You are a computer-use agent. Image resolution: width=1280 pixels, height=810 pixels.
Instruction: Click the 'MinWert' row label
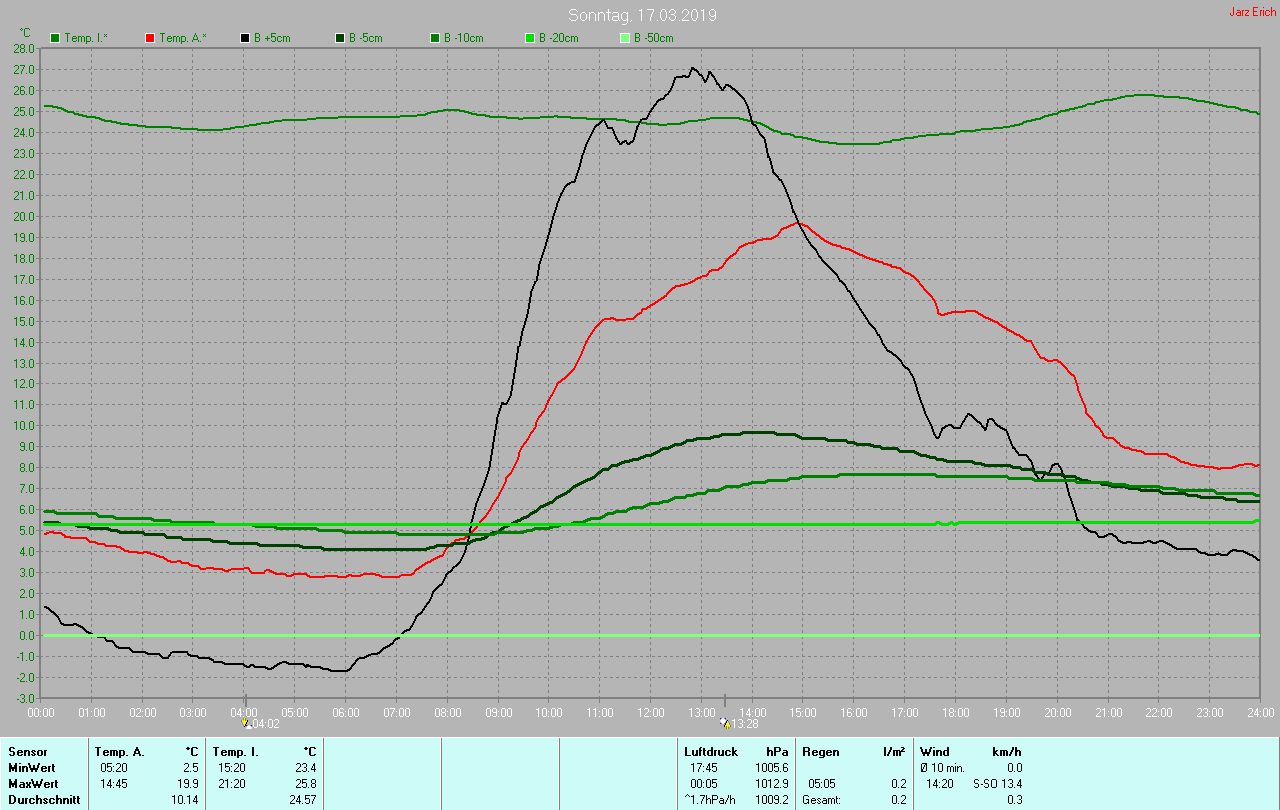point(31,767)
